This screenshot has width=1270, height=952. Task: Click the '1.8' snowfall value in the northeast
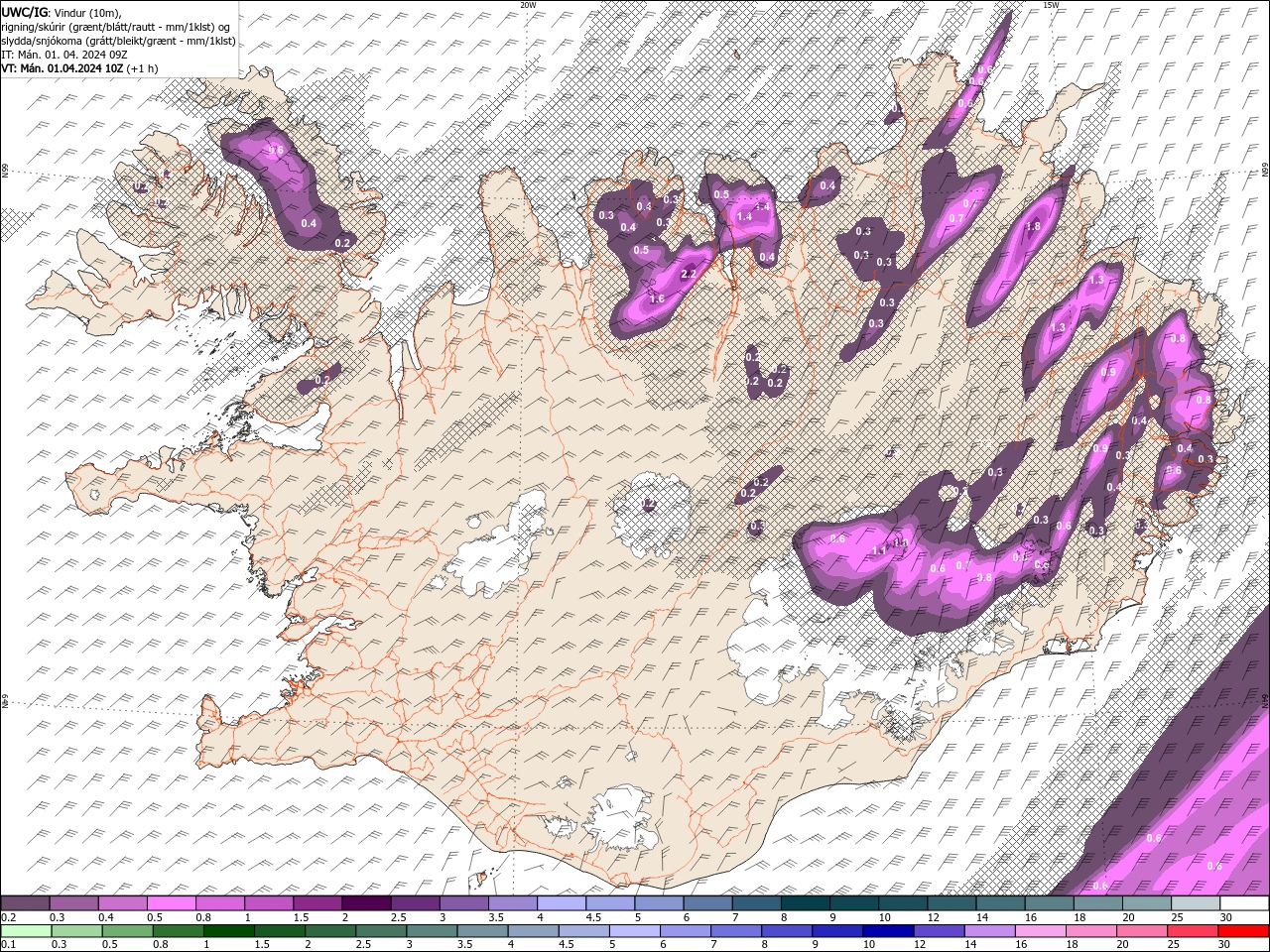coord(1033,226)
